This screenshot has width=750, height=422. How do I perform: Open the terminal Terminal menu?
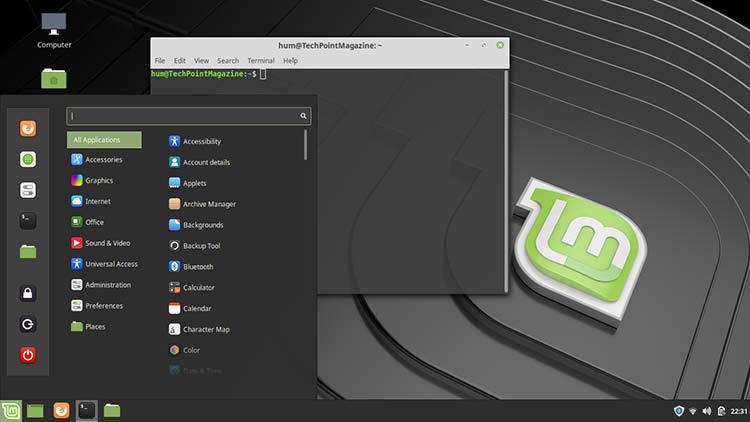[x=261, y=61]
